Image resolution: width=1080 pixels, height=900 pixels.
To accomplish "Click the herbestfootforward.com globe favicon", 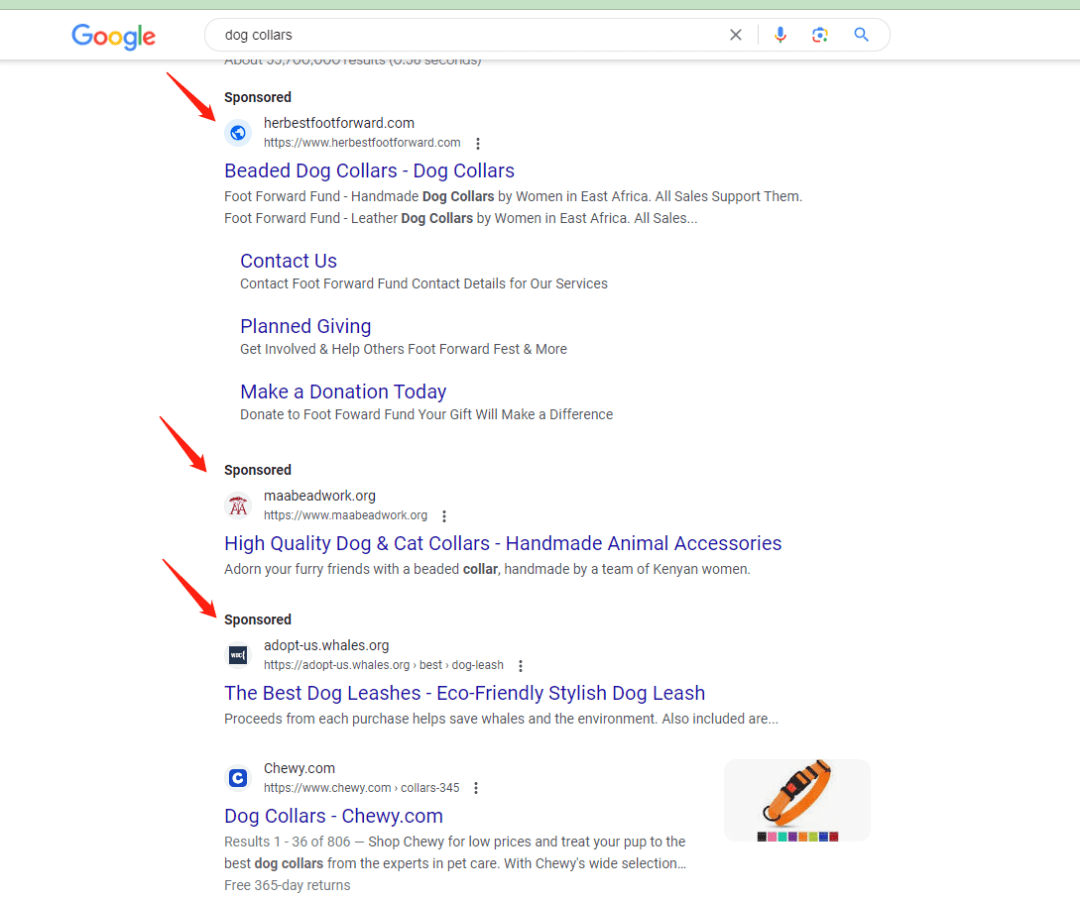I will pos(238,132).
